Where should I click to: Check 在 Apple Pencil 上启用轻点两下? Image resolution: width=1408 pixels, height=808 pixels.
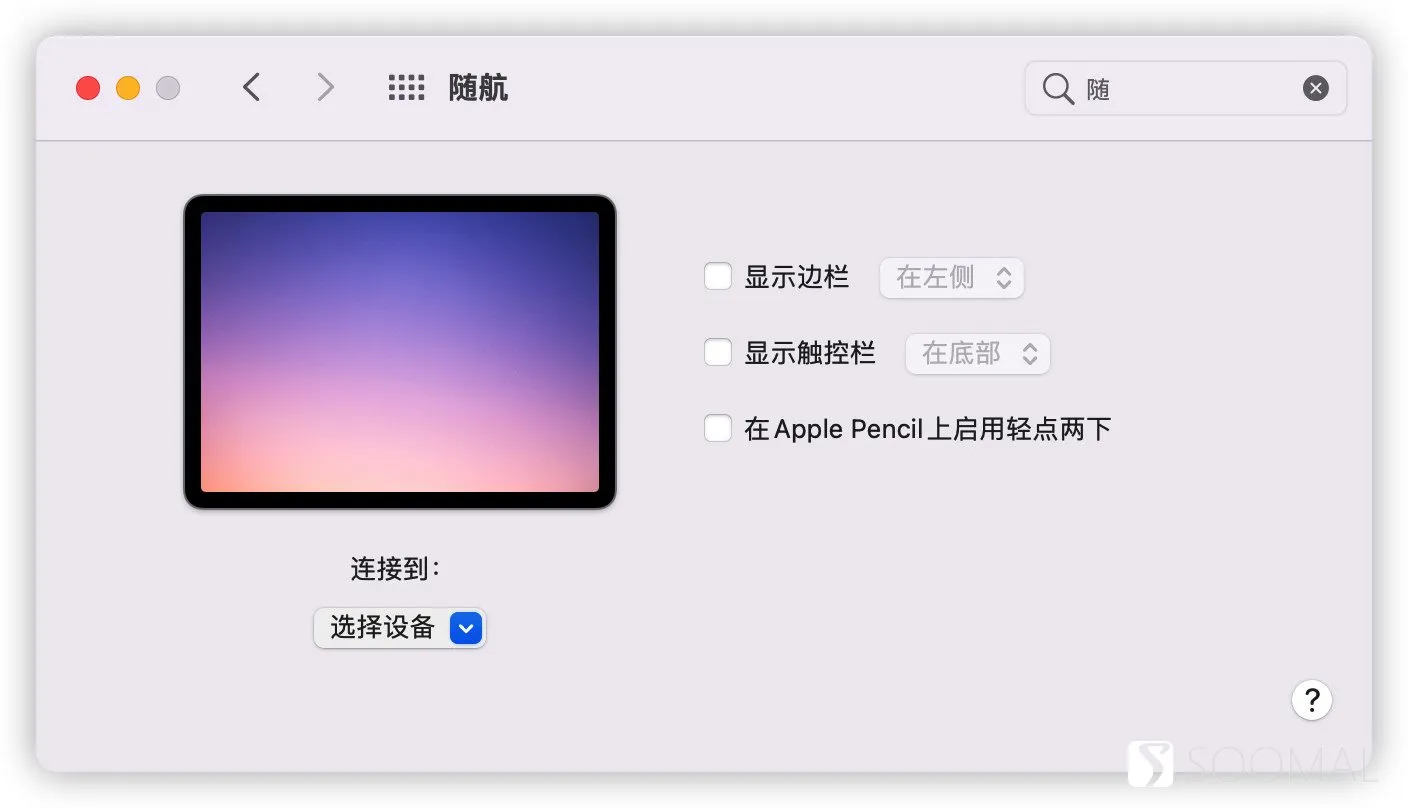click(718, 428)
